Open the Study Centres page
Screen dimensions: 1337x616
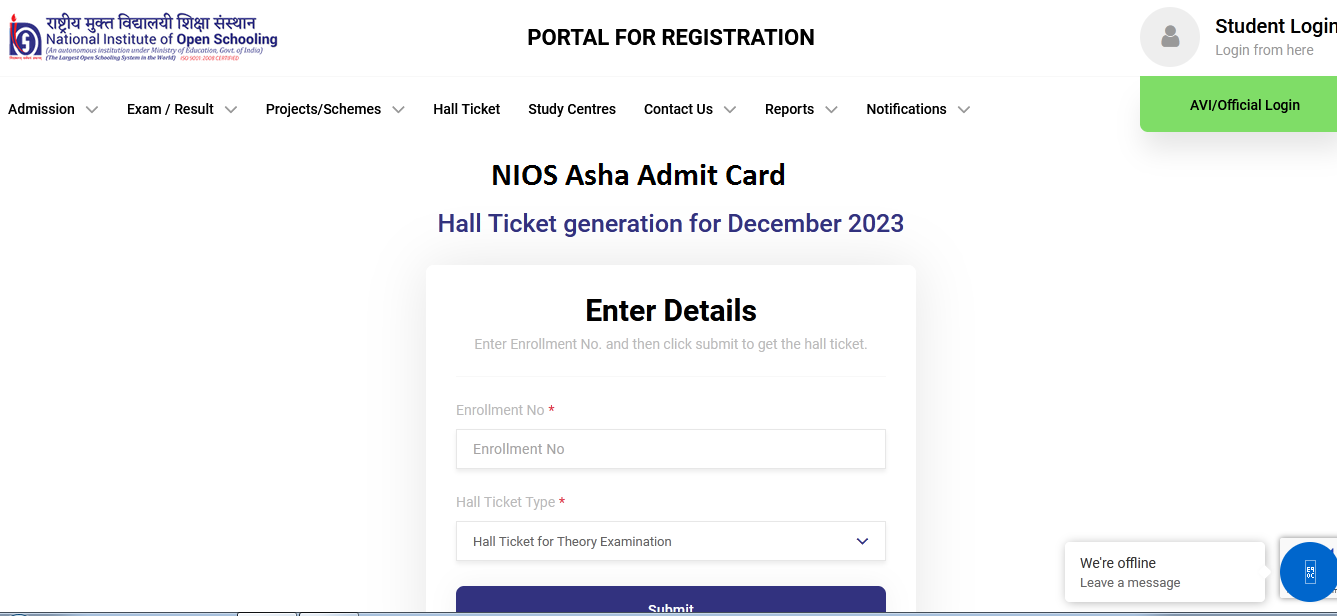(x=571, y=109)
